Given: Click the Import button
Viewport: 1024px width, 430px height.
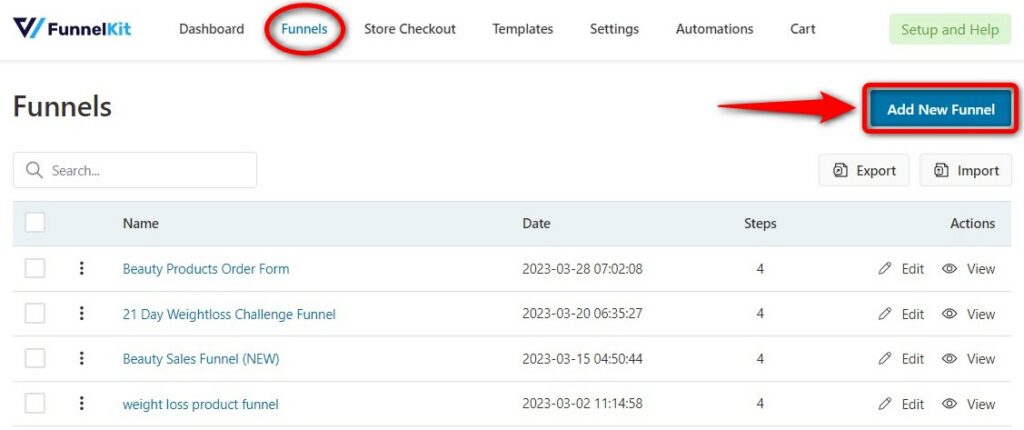Looking at the screenshot, I should coord(966,171).
